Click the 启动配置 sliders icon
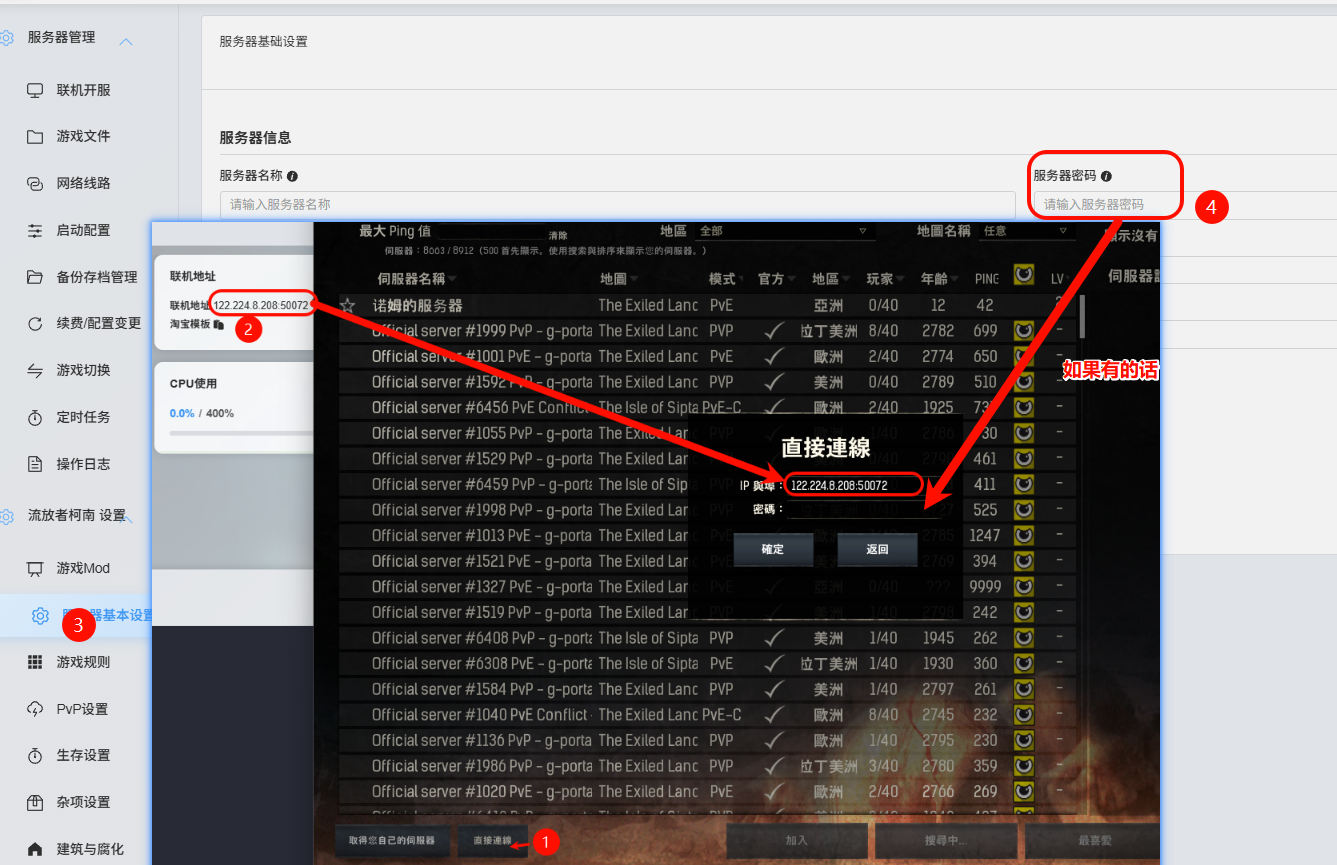 coord(35,230)
